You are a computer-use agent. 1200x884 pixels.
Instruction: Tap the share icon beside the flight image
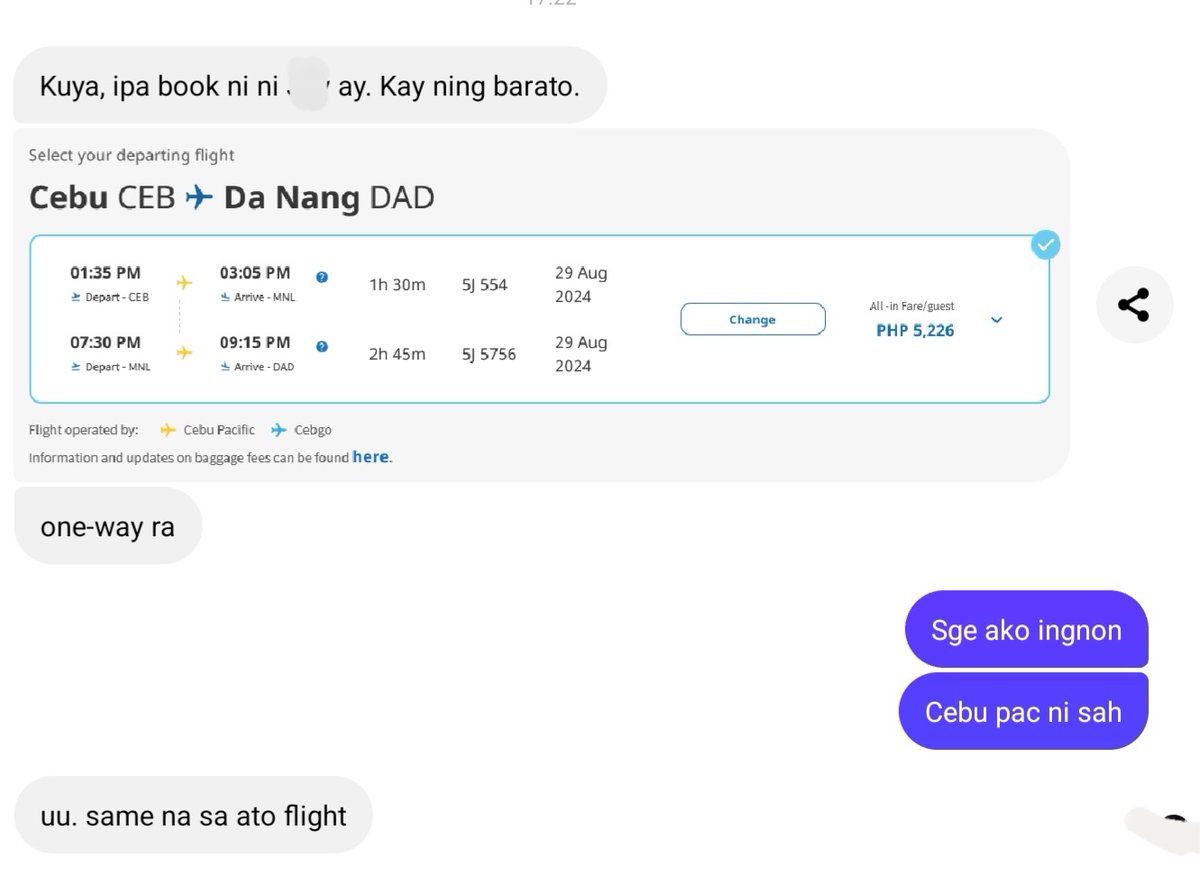point(1132,305)
